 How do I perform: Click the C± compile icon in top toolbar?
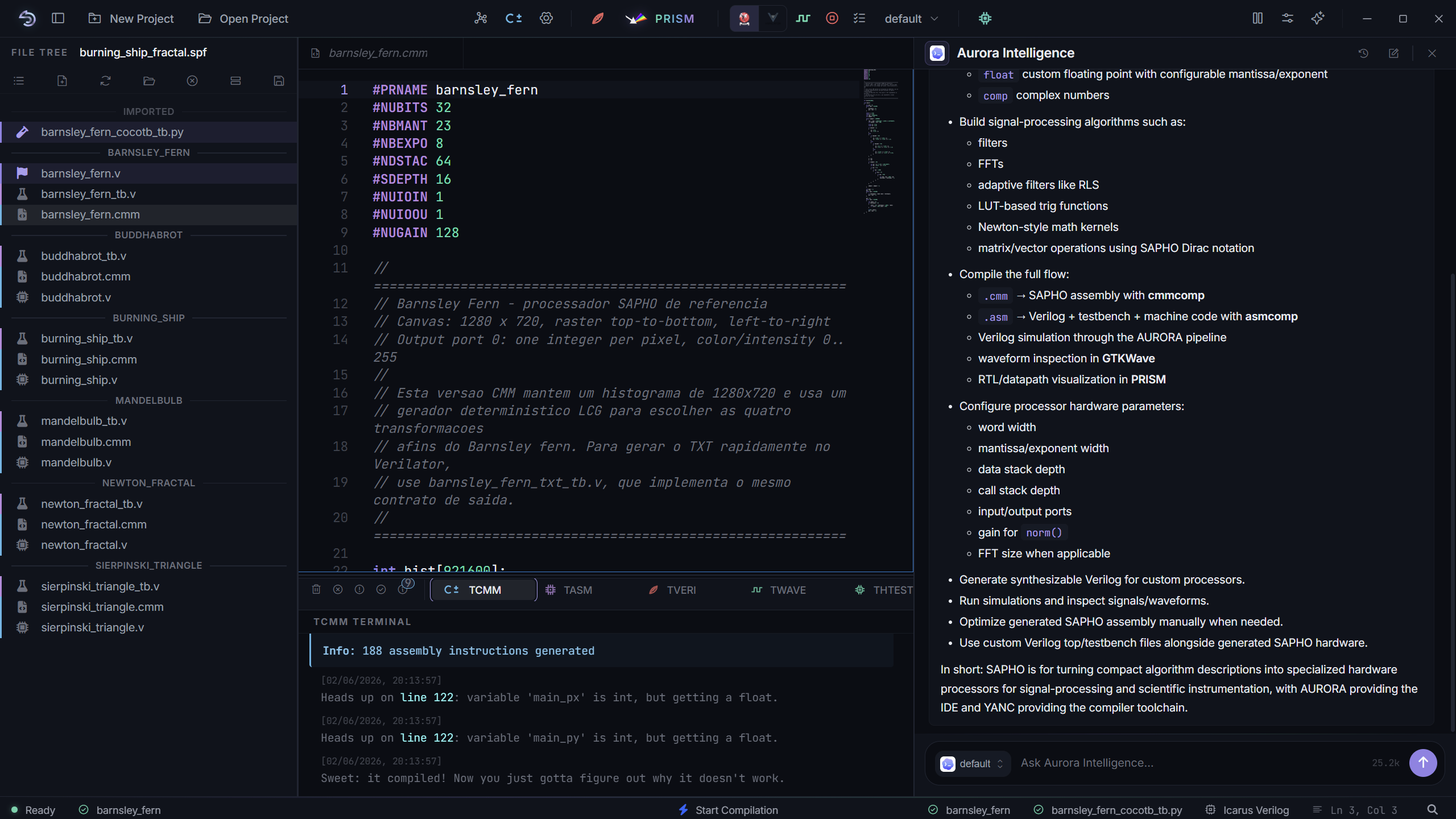(x=514, y=18)
